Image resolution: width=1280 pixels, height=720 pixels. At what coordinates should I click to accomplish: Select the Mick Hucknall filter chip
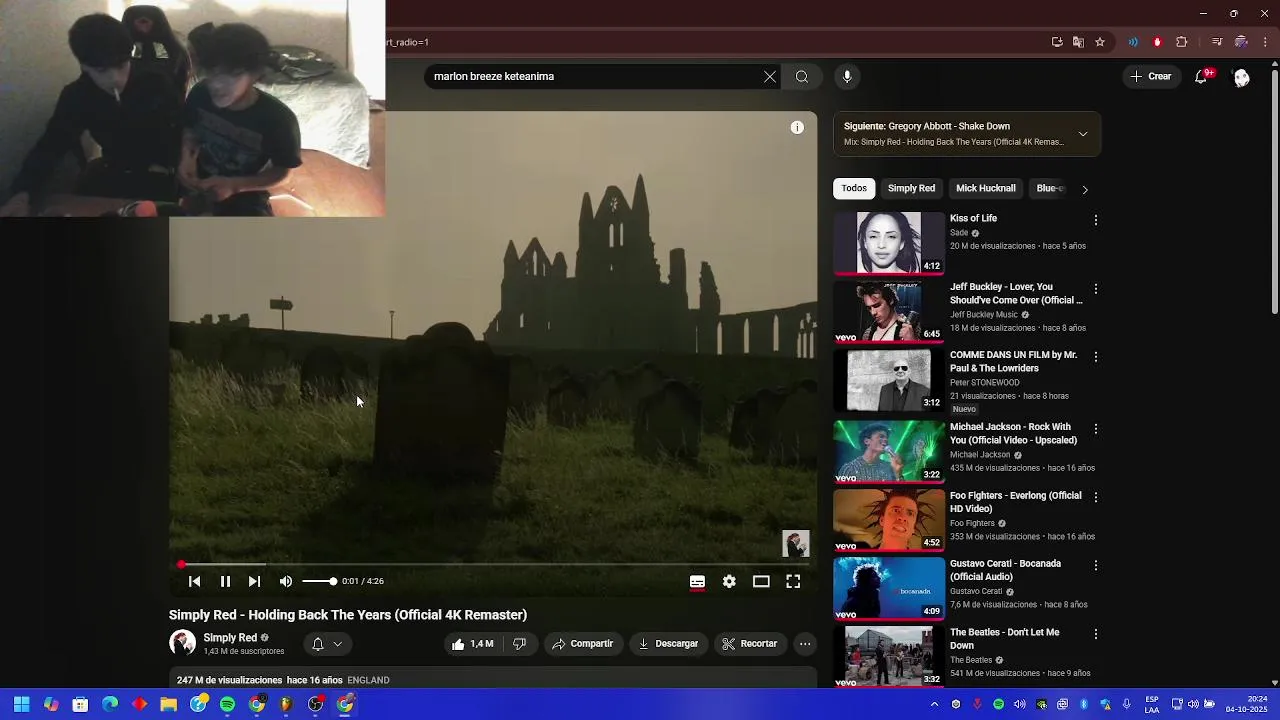click(x=985, y=188)
